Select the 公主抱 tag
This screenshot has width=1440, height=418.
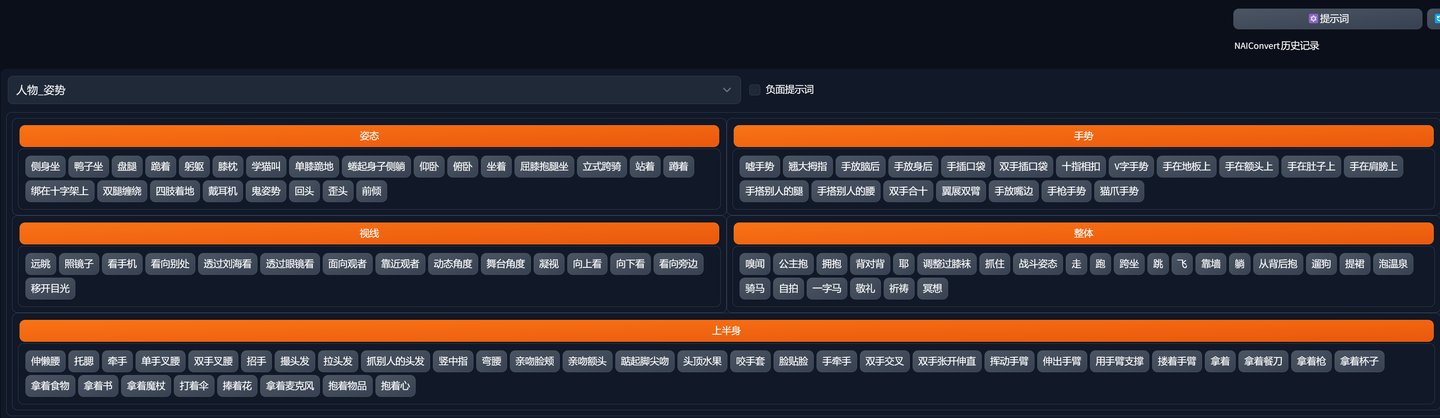click(793, 264)
